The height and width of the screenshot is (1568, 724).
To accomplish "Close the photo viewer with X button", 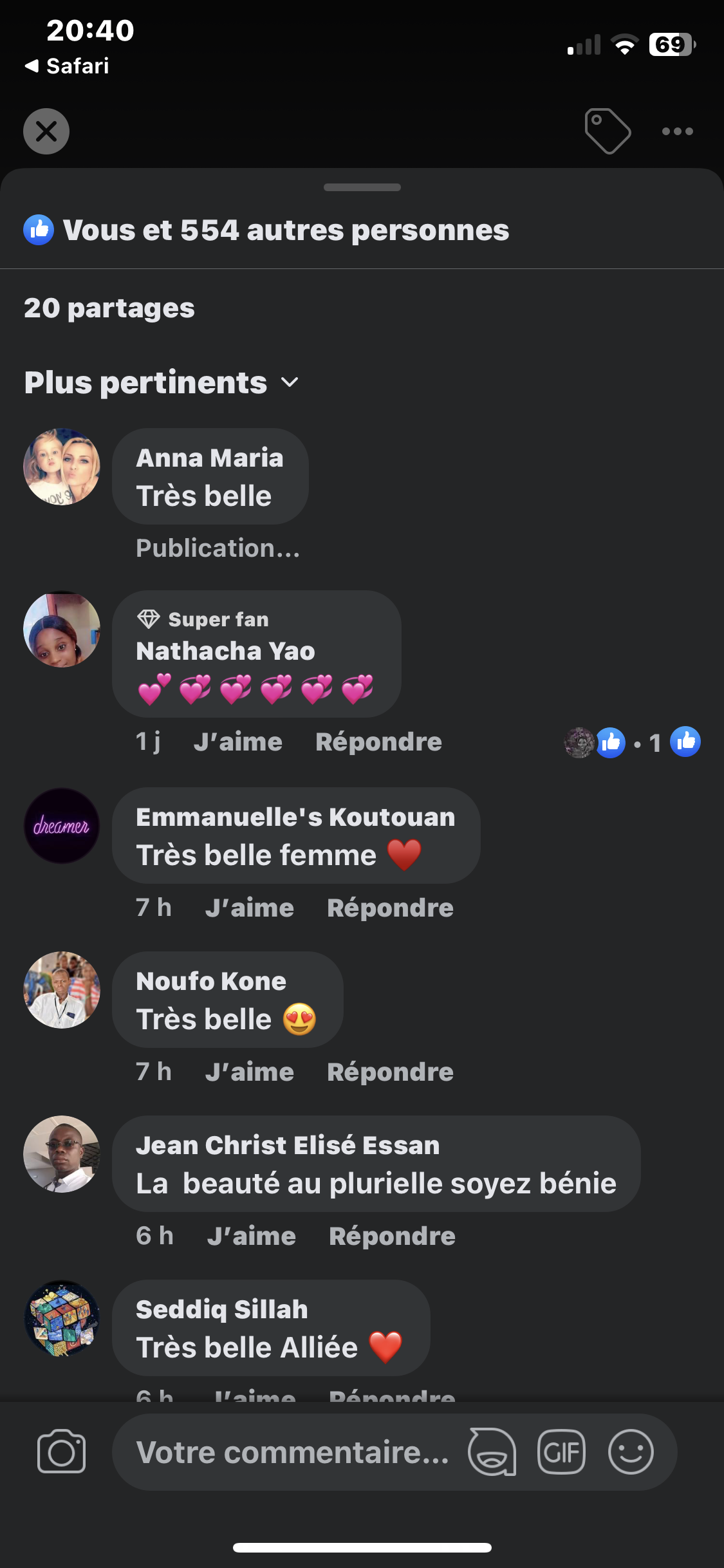I will [46, 131].
